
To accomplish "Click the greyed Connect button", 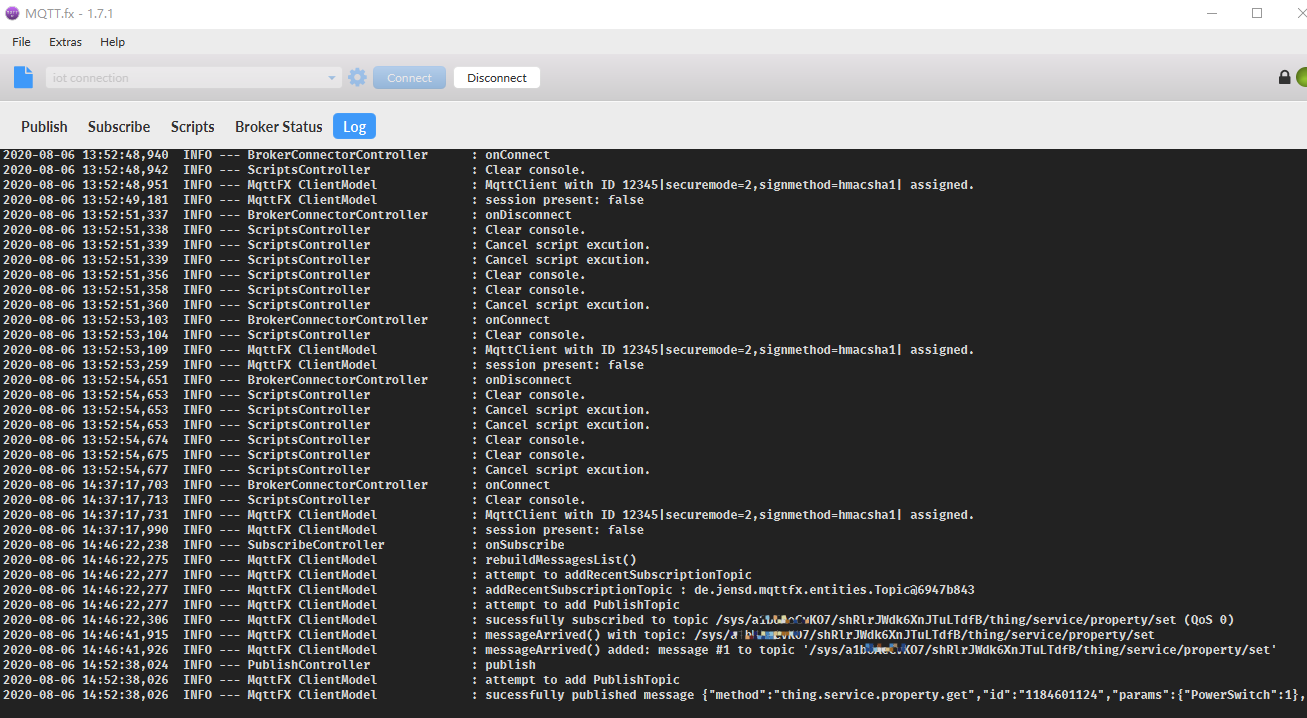I will pyautogui.click(x=409, y=77).
